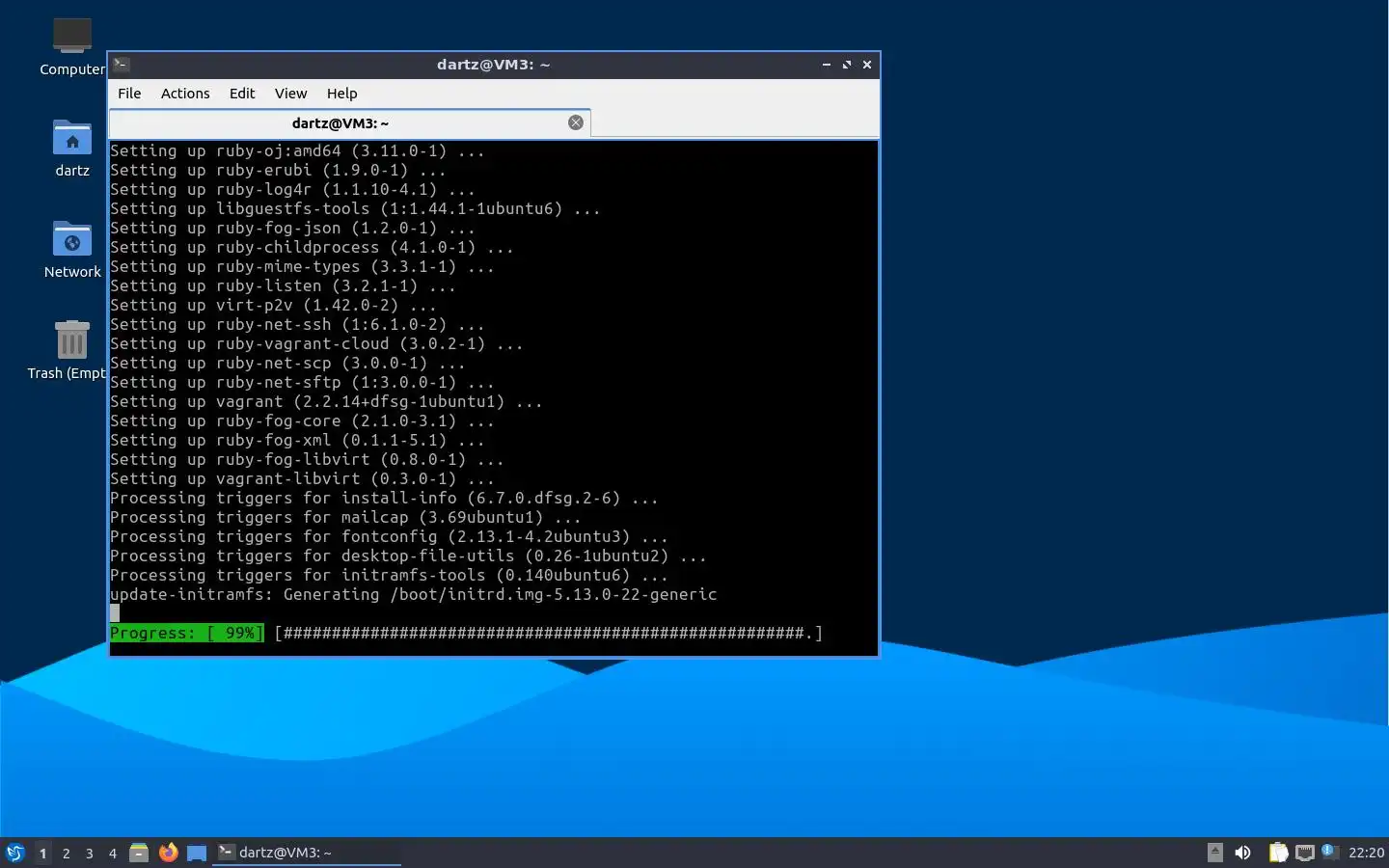Click the 'Setting up ruby-listen (3.2.1-1)' line
1389x868 pixels.
(283, 286)
